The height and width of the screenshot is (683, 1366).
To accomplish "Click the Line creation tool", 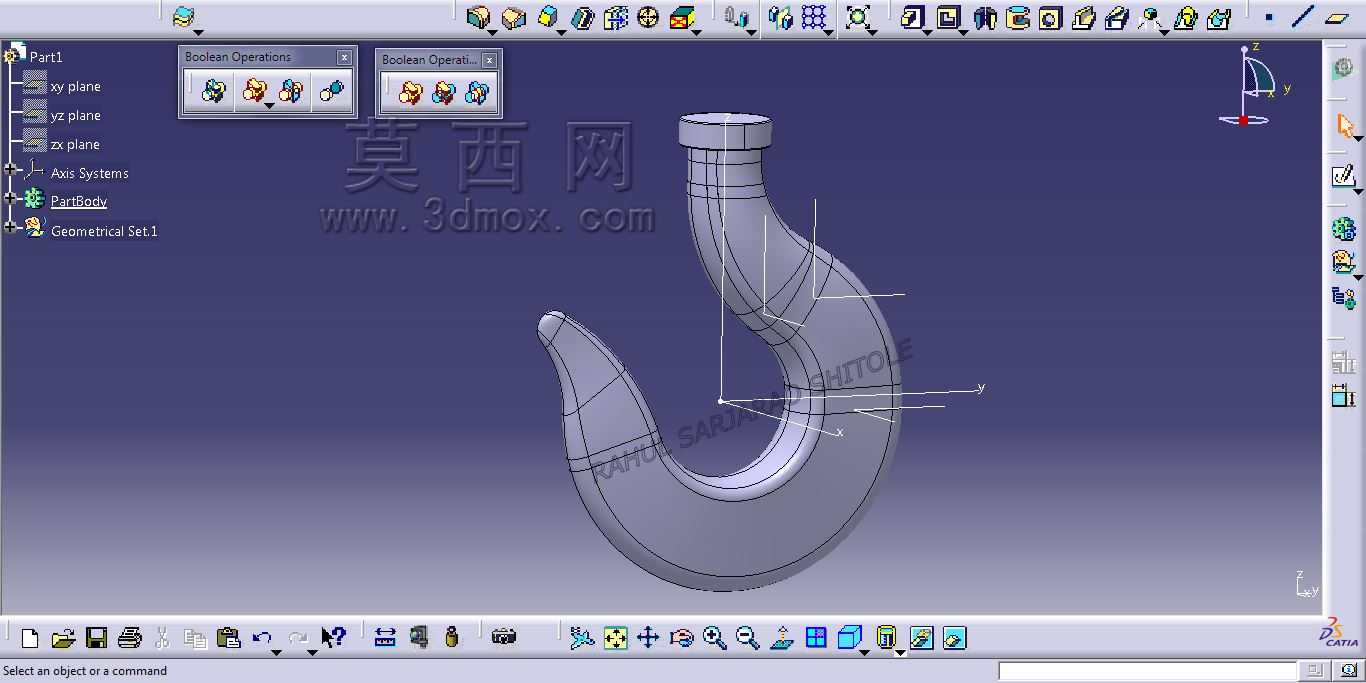I will [x=1302, y=17].
